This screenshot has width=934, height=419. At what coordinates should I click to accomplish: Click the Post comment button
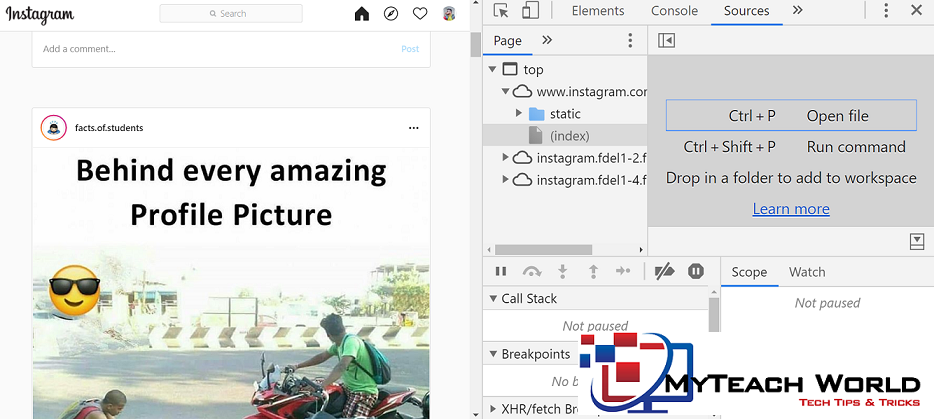pyautogui.click(x=410, y=49)
